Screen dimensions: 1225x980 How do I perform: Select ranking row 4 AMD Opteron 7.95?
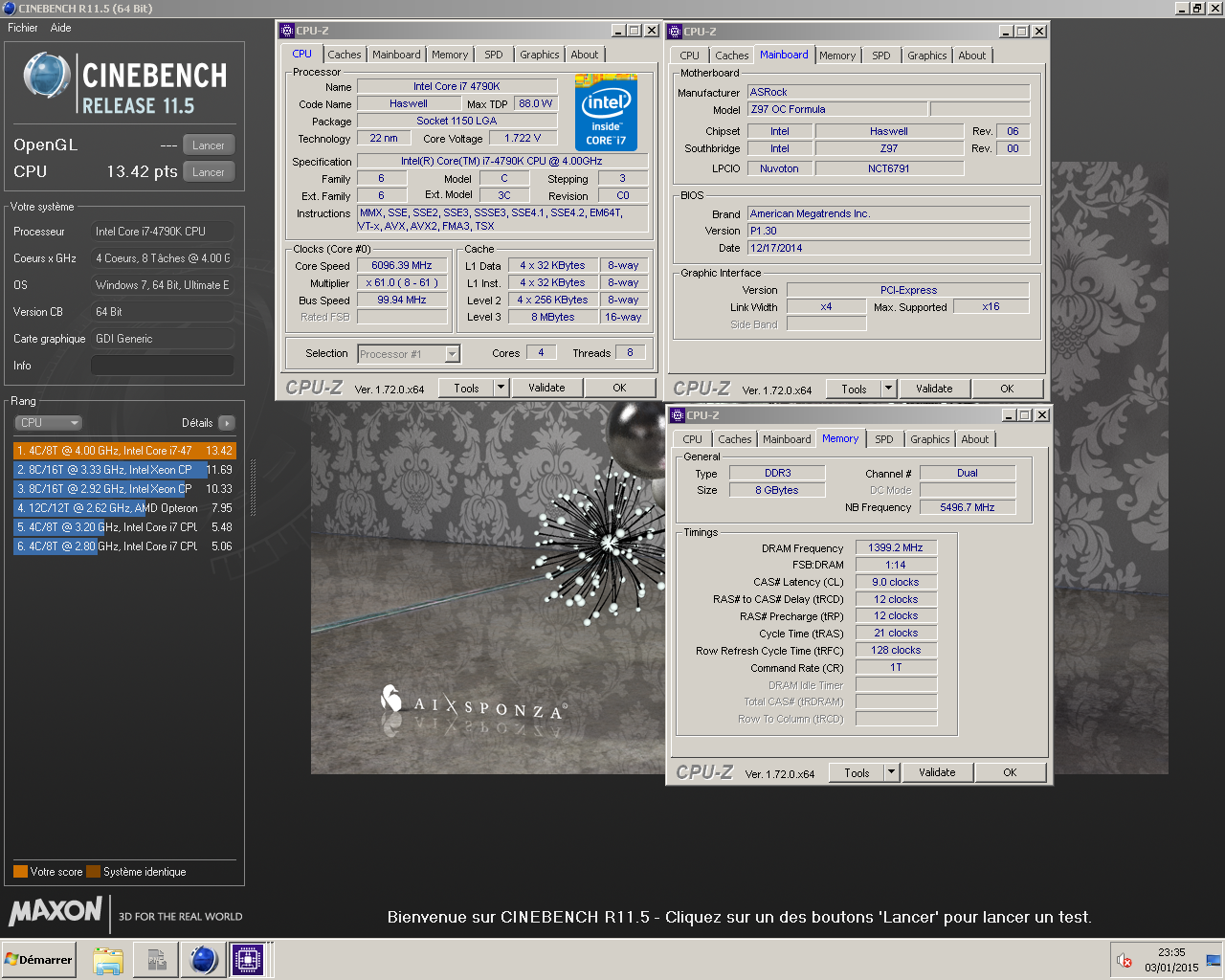coord(124,508)
